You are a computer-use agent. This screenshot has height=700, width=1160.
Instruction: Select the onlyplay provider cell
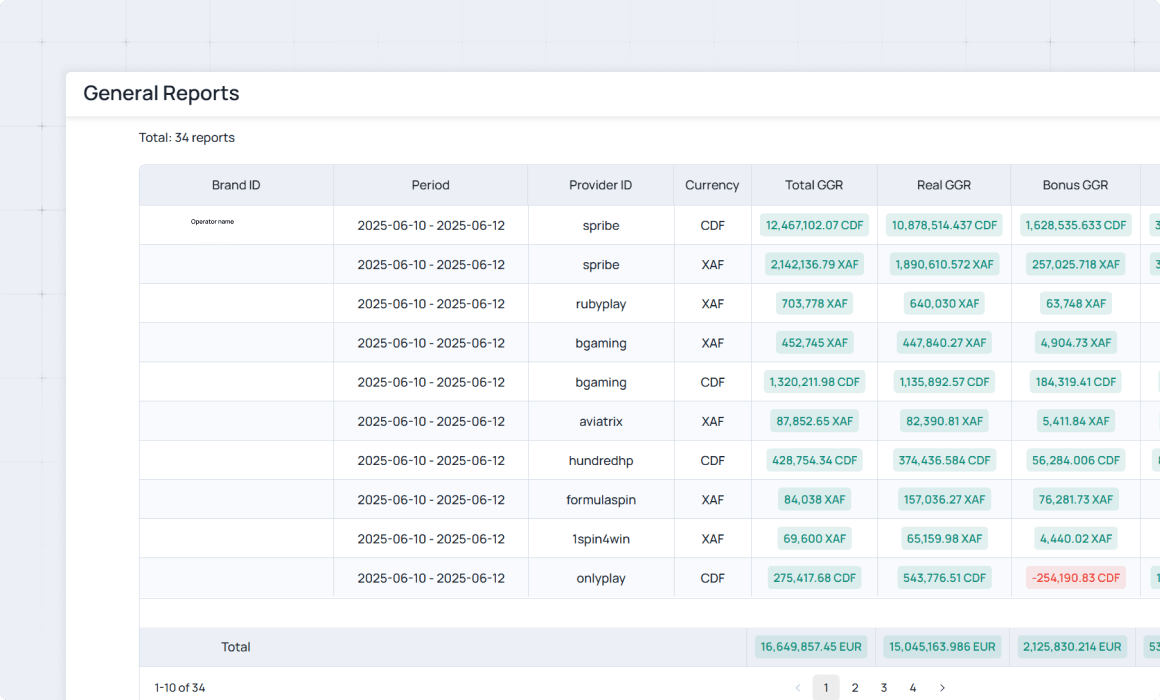600,578
